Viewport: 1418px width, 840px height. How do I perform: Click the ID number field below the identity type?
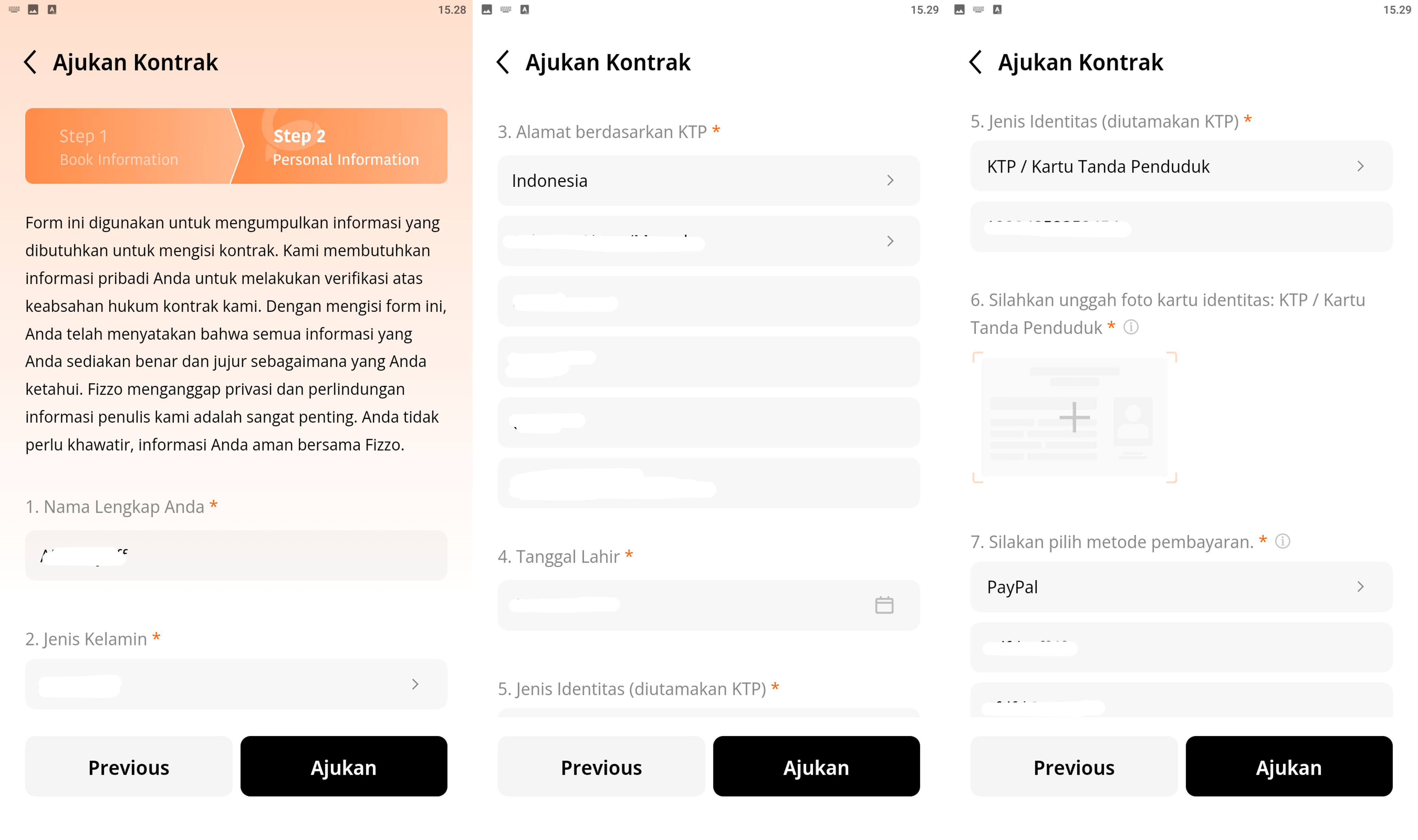1181,227
